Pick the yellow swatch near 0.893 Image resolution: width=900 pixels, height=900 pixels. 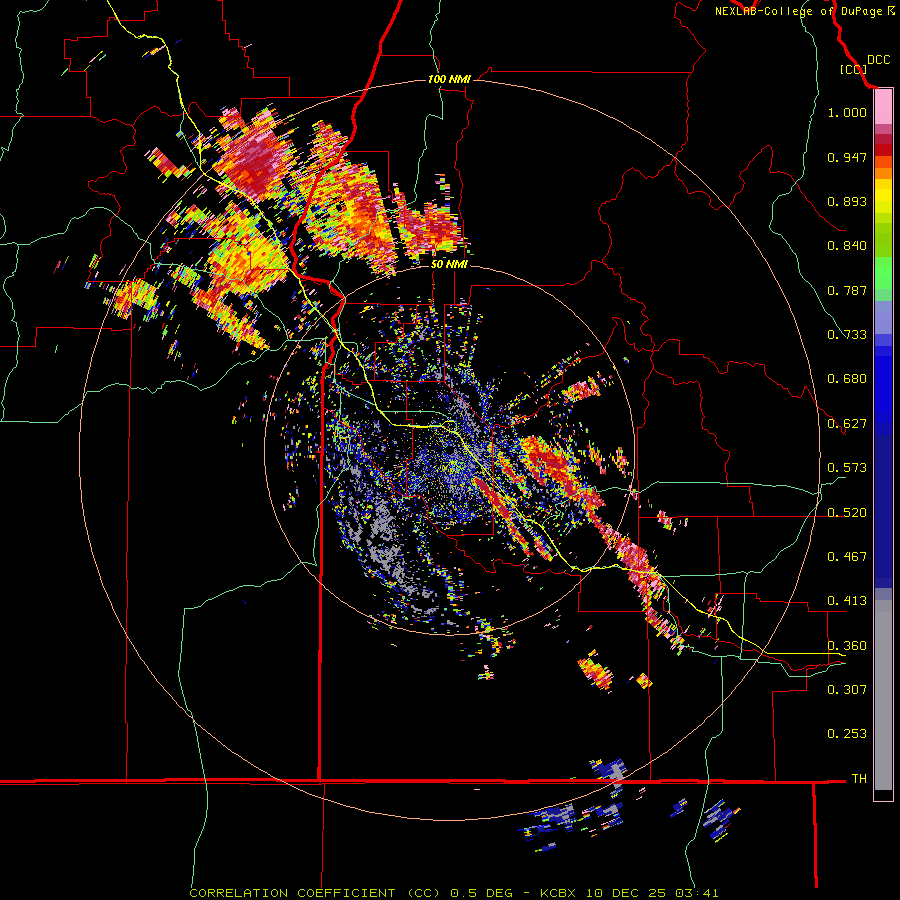[x=883, y=196]
